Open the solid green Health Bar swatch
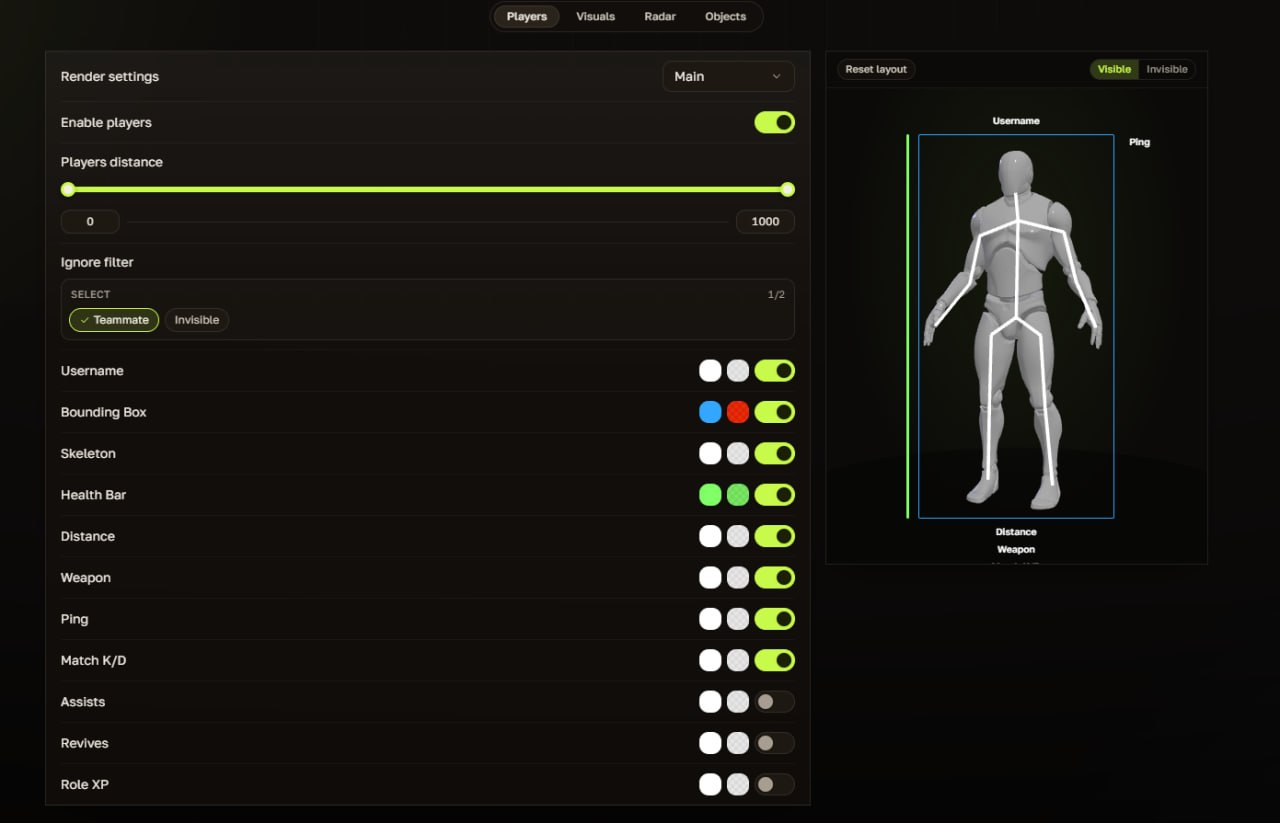 (710, 495)
